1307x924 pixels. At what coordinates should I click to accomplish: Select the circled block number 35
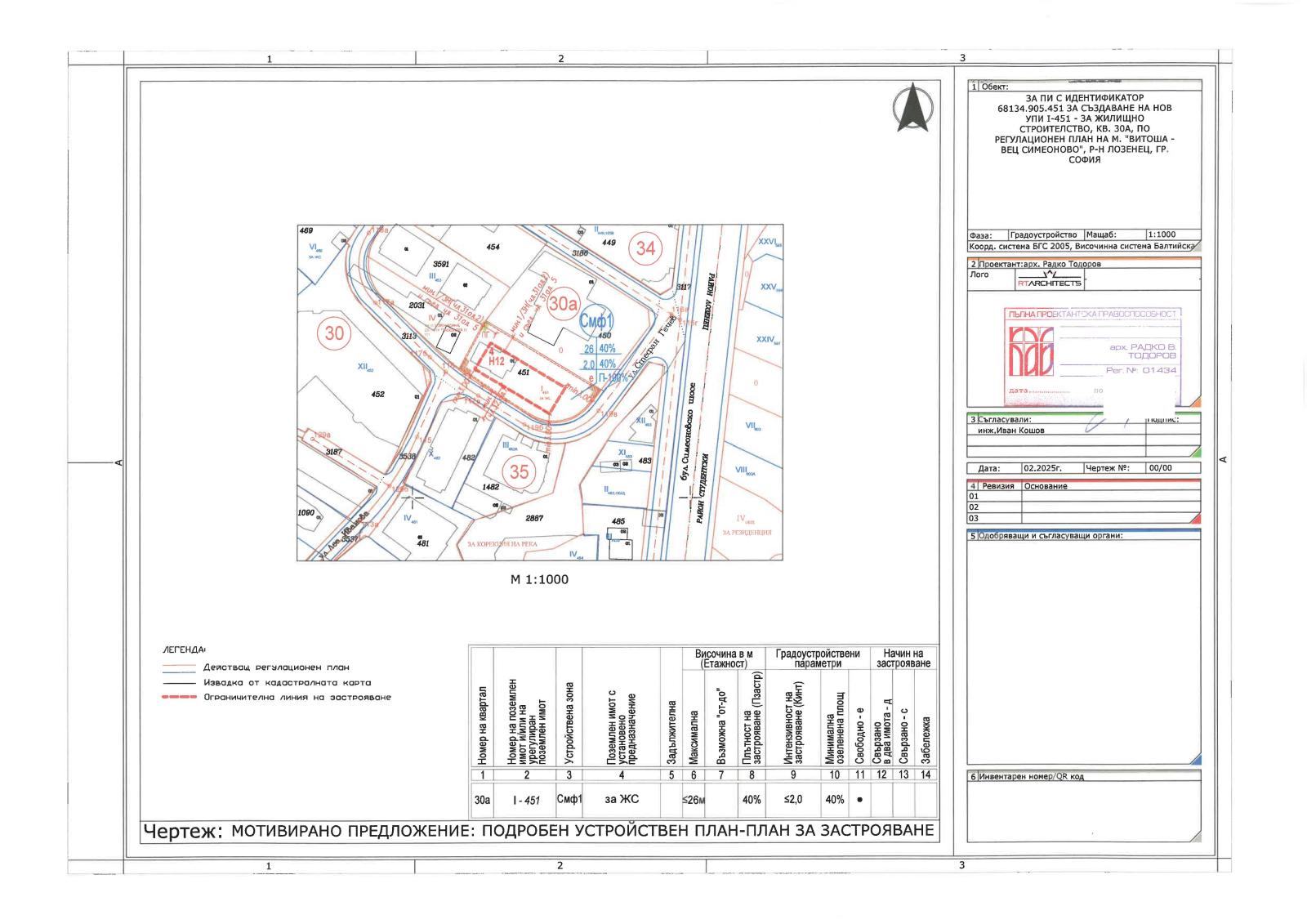point(520,471)
